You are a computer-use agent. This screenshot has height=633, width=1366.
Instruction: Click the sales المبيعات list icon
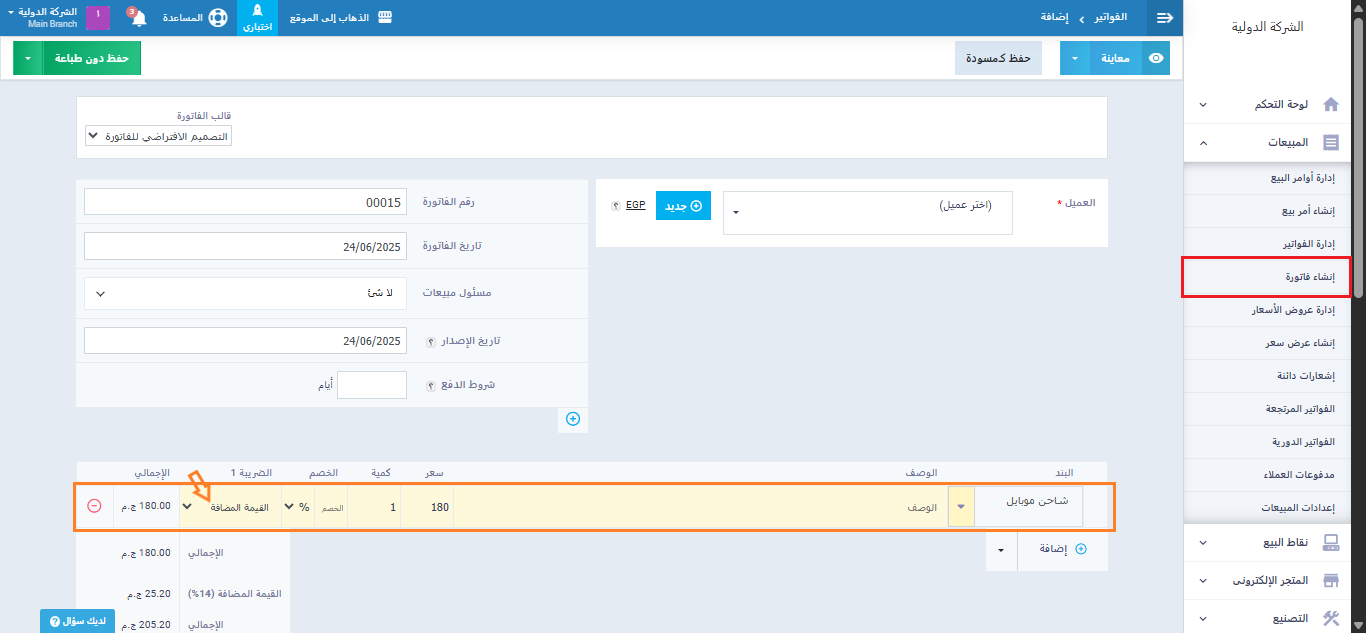1331,143
